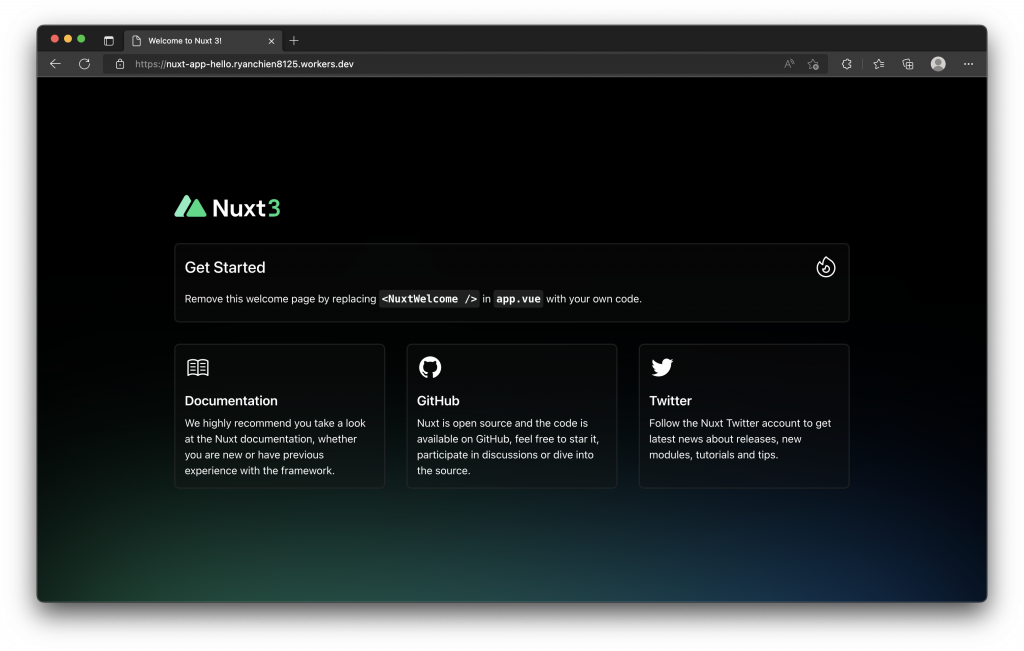Click the text "We highly recommend you take a look"
Image resolution: width=1024 pixels, height=651 pixels.
(x=275, y=423)
